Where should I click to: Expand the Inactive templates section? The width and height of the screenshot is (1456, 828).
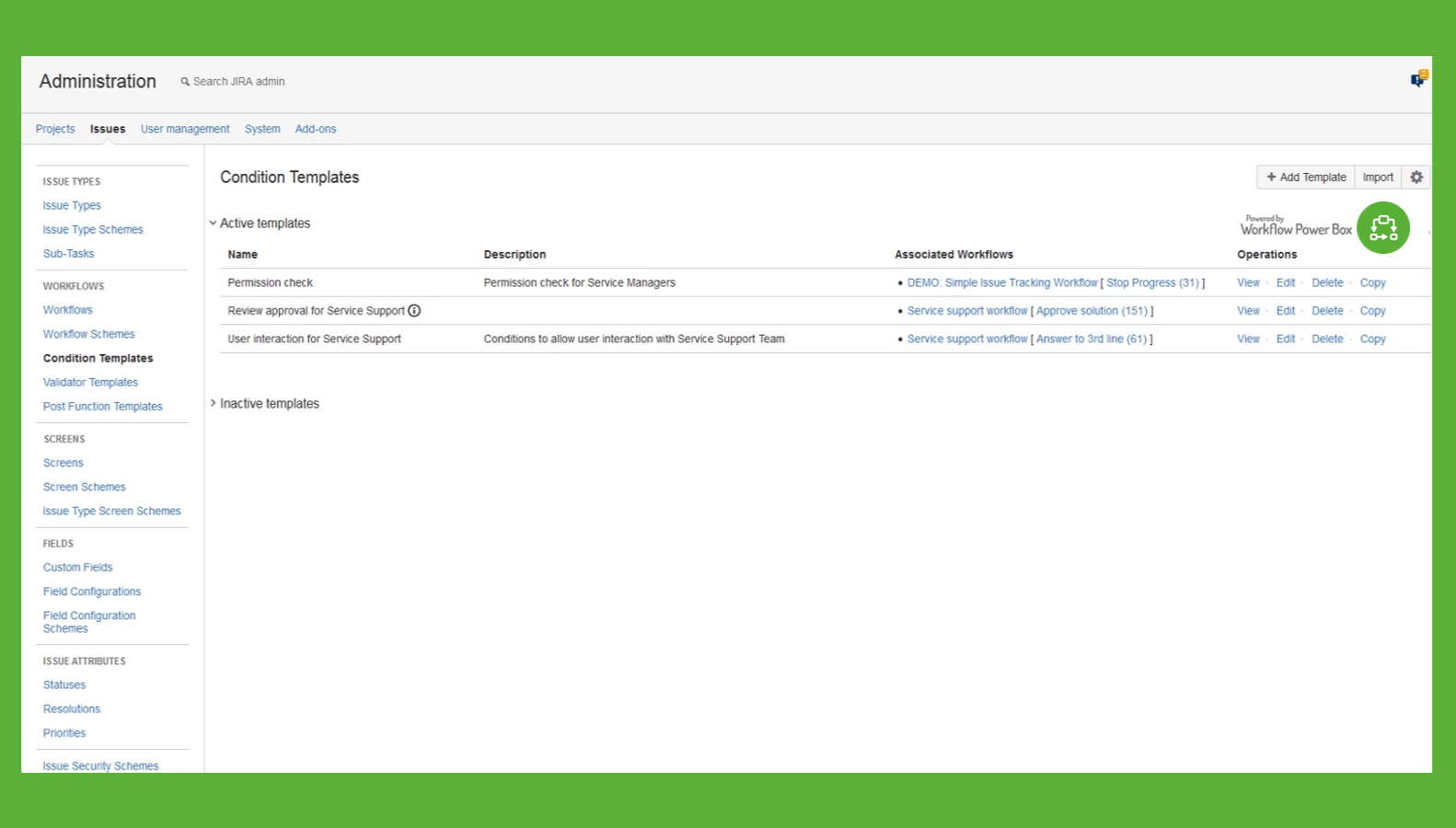213,403
